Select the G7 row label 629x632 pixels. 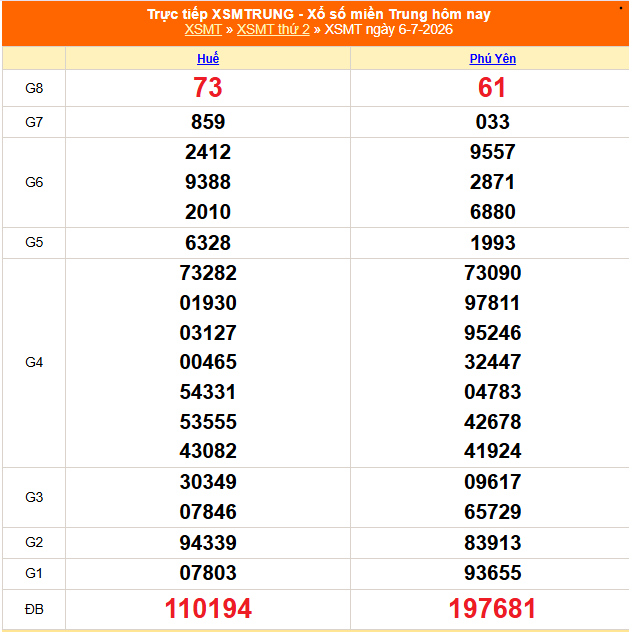[x=34, y=122]
